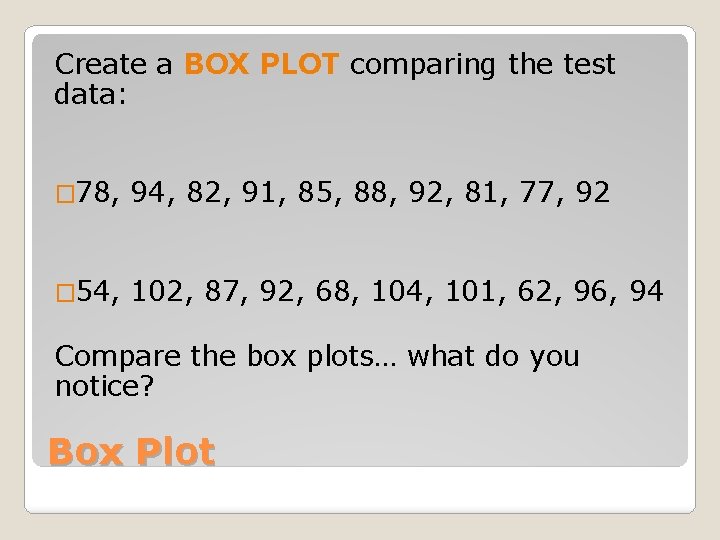
Task: Click the number 78 in first dataset
Action: pos(93,192)
